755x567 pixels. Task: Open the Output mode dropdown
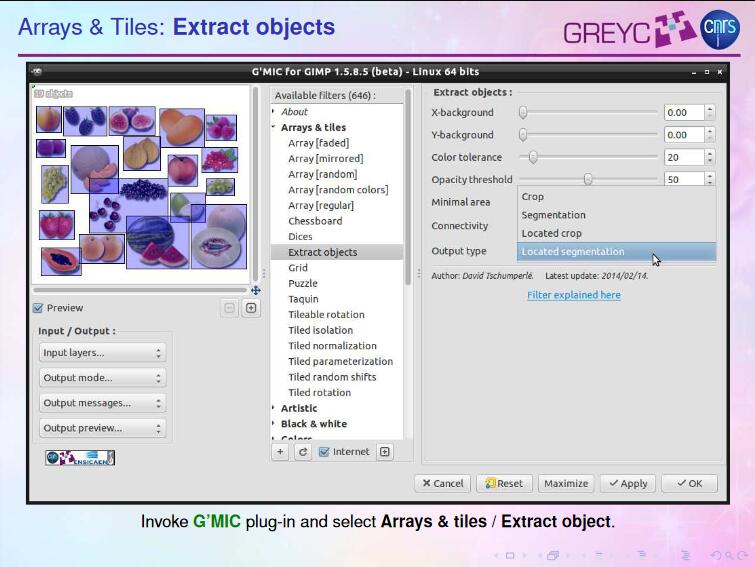pyautogui.click(x=103, y=378)
